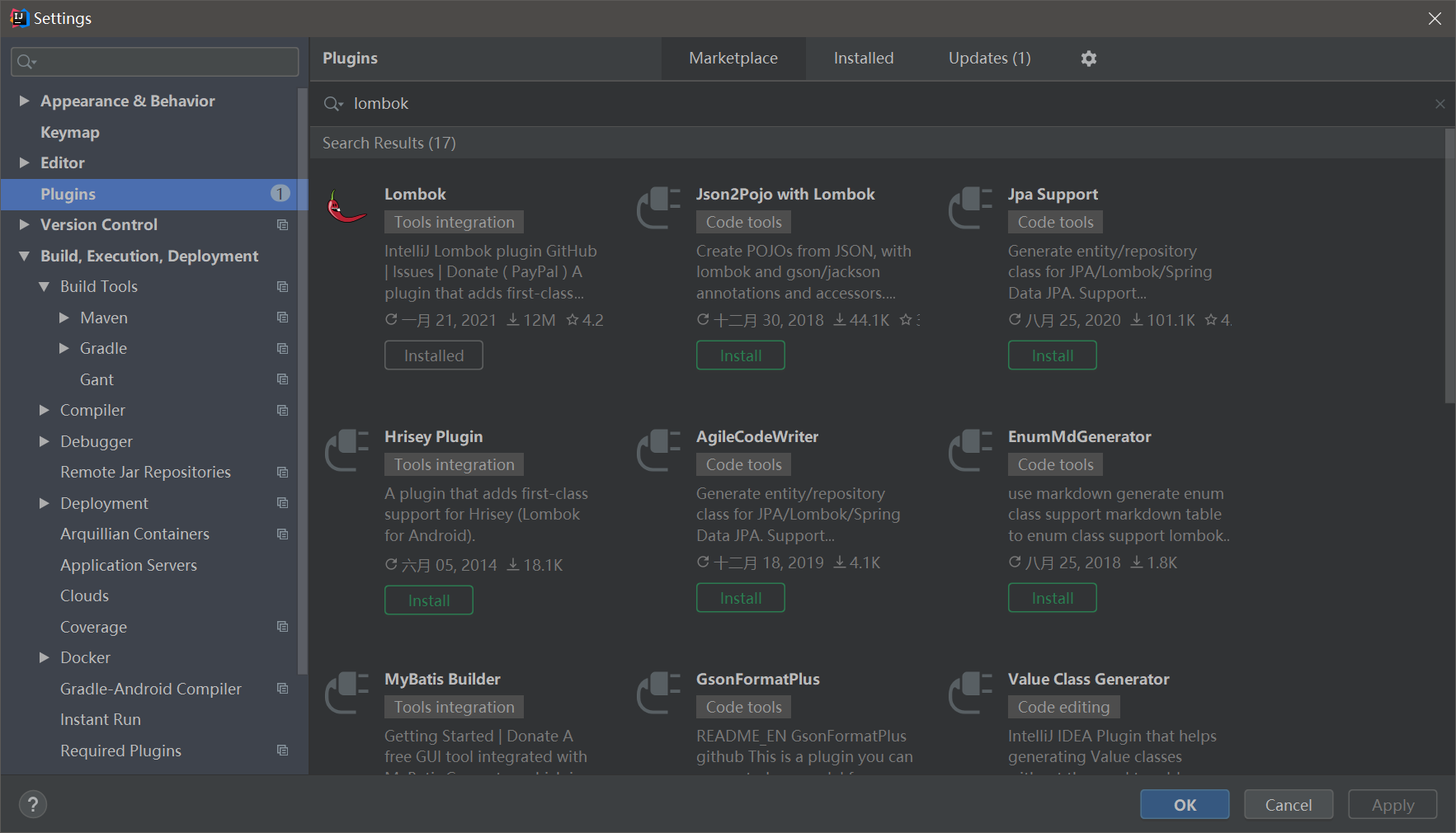
Task: Expand the Gradle node
Action: 64,349
